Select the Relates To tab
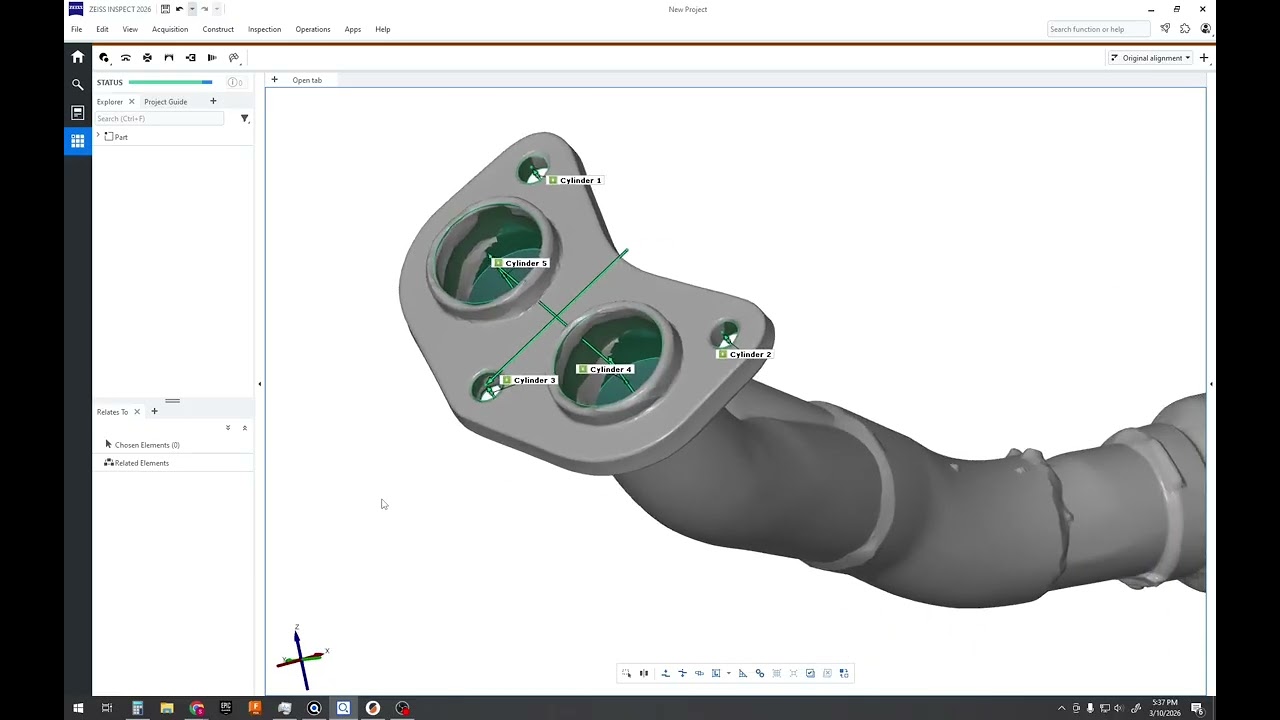Image resolution: width=1280 pixels, height=720 pixels. pyautogui.click(x=112, y=412)
